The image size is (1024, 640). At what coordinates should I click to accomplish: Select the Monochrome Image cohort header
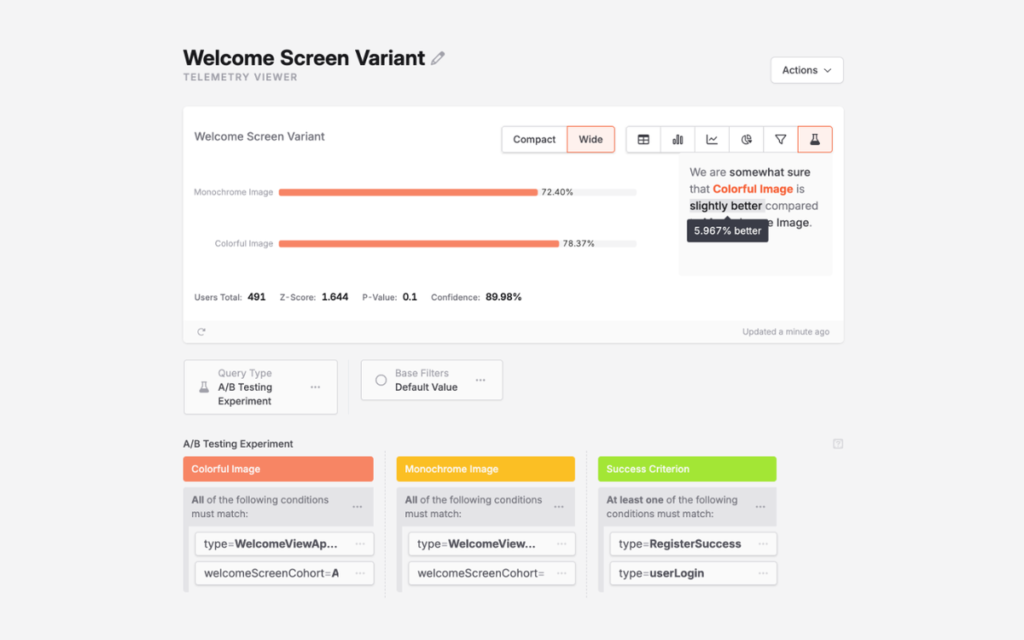[485, 469]
